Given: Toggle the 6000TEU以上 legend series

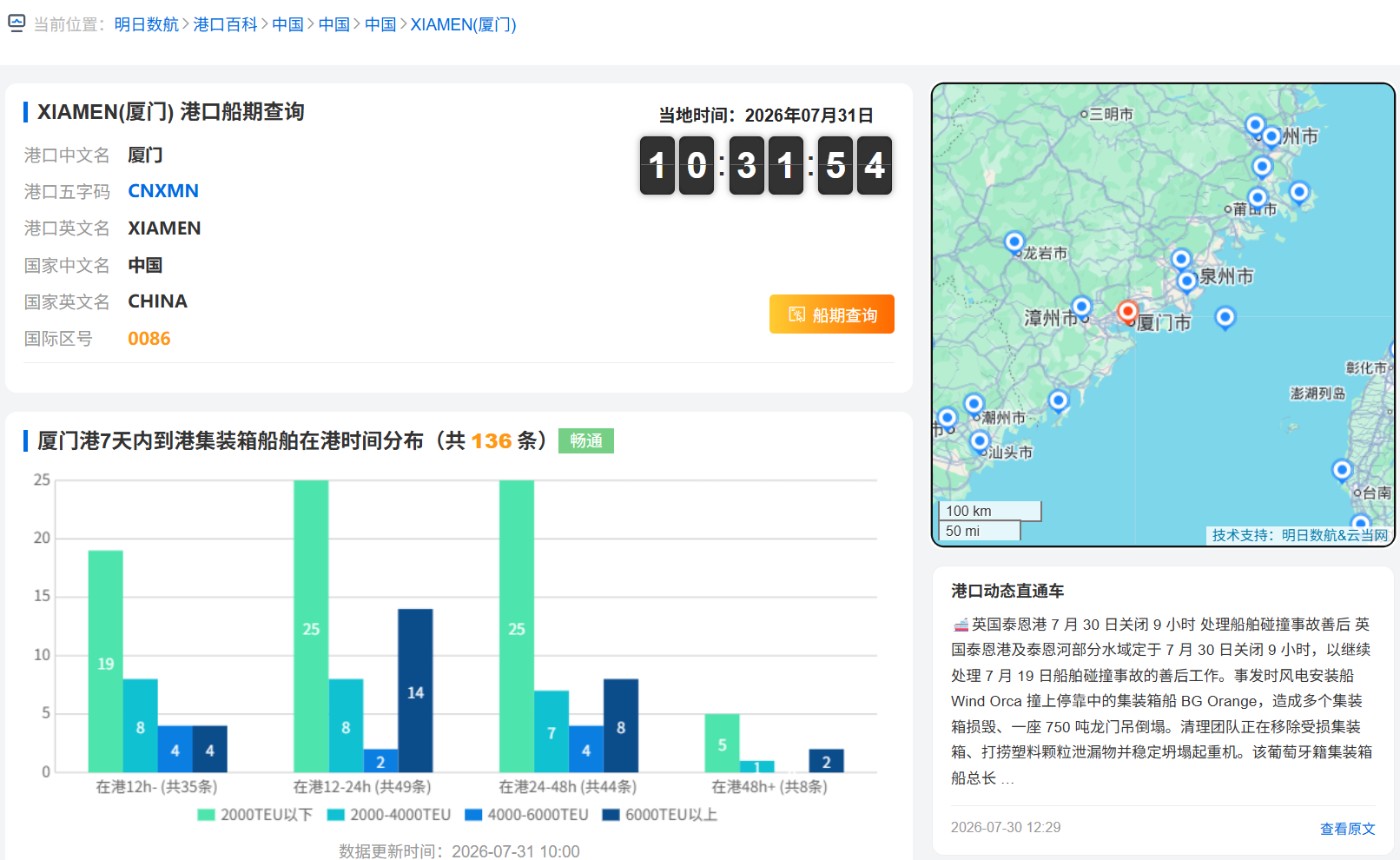Looking at the screenshot, I should tap(660, 815).
